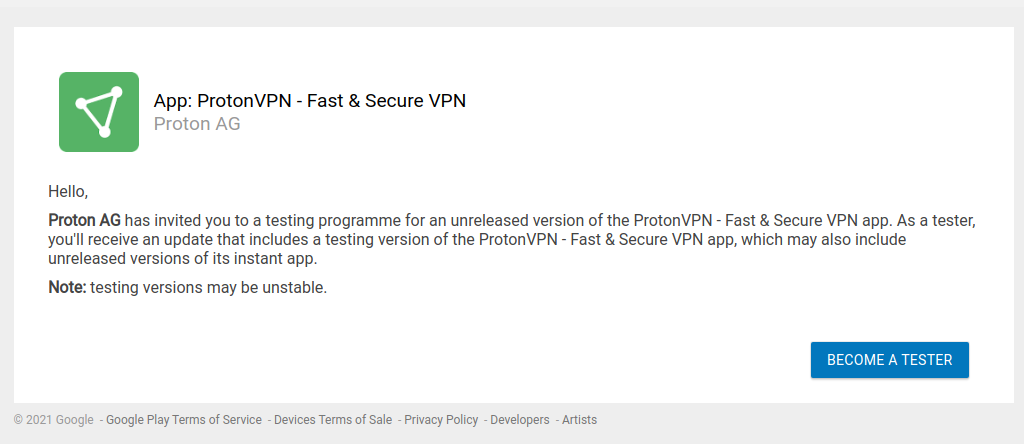The height and width of the screenshot is (444, 1024).
Task: Click the 'testing versions may be unstable' text
Action: [x=208, y=287]
